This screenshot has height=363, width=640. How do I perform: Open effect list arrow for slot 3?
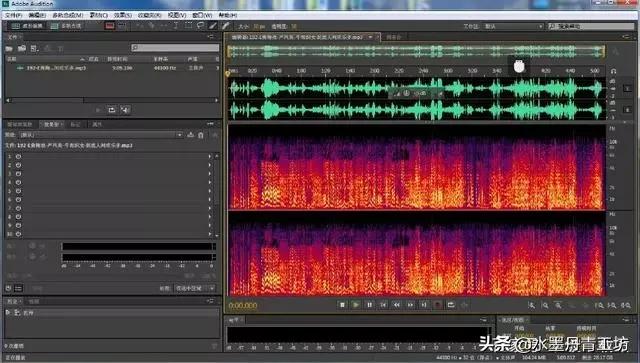coord(210,174)
